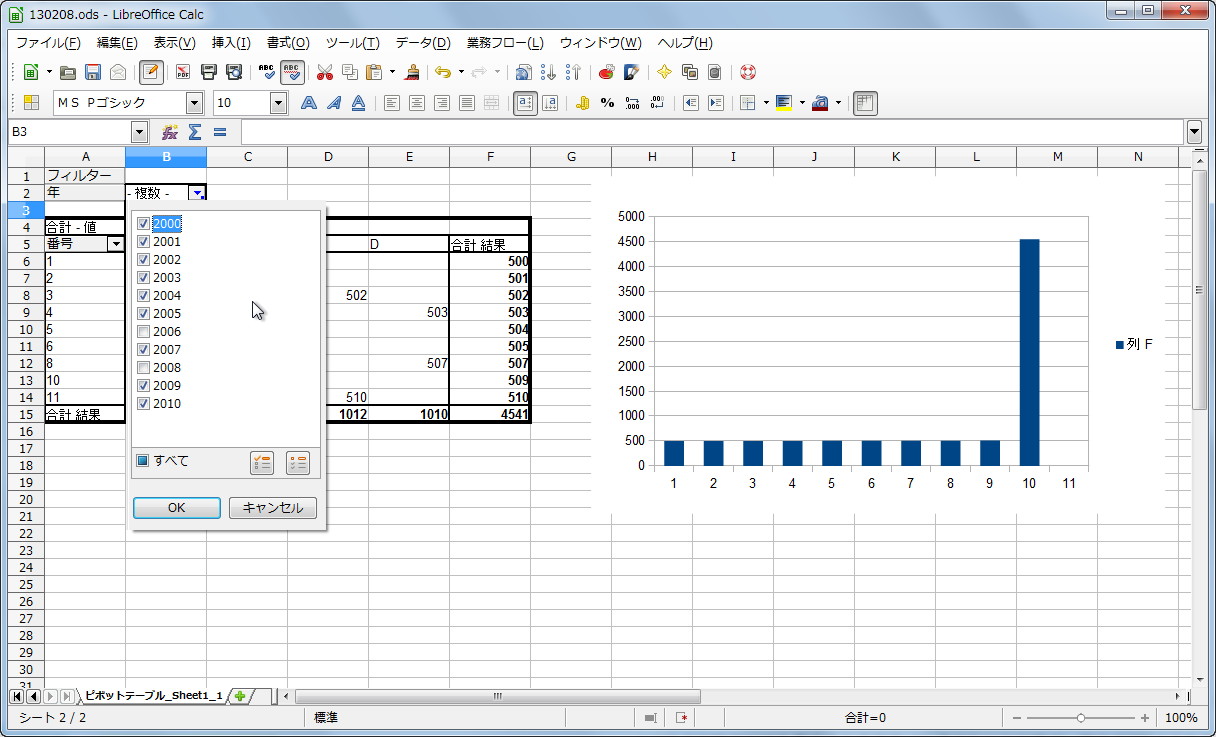Screen dimensions: 1216x737
Task: Print the file directly
Action: (x=209, y=72)
